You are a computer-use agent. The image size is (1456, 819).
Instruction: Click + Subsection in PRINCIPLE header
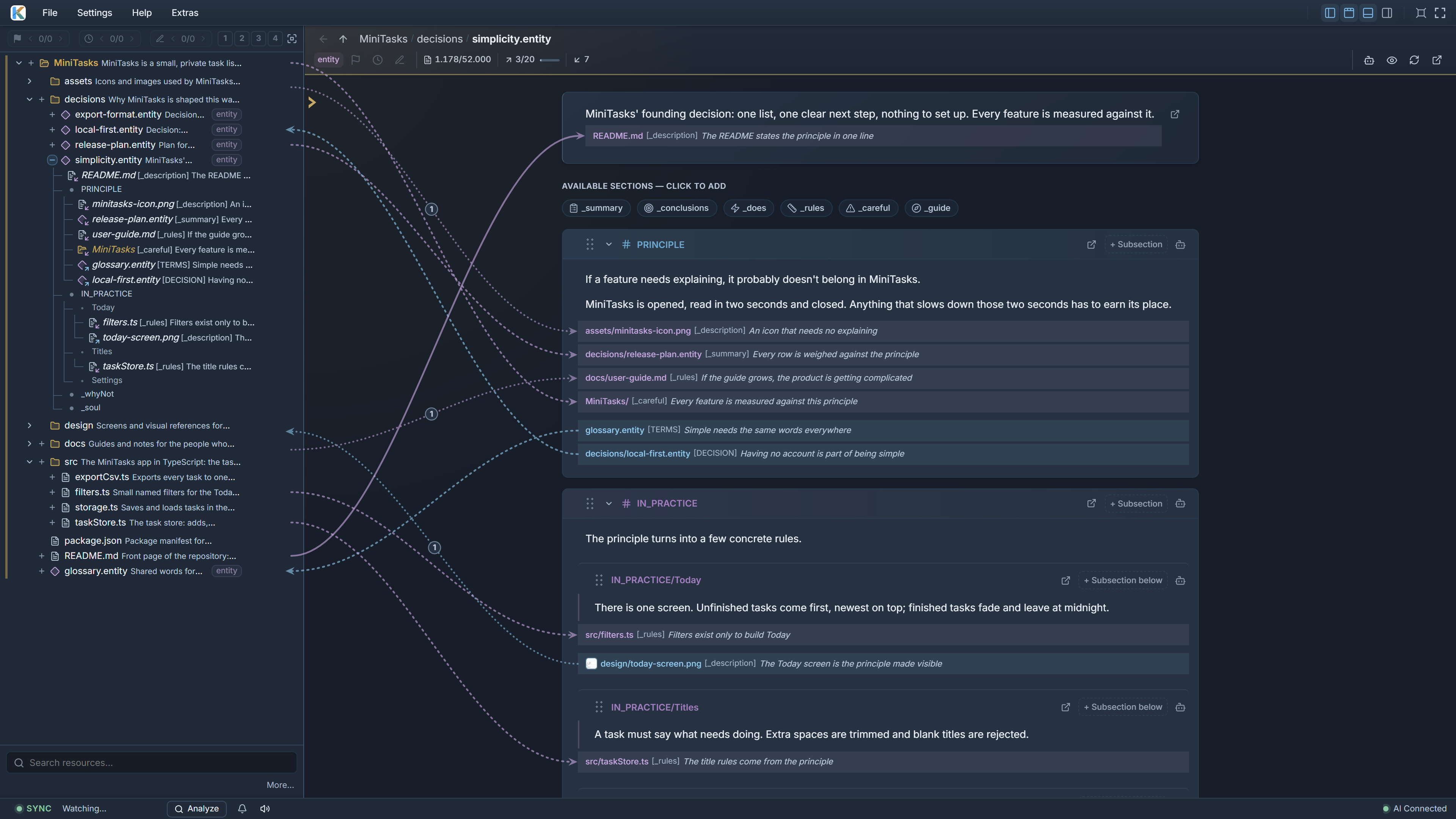coord(1136,245)
